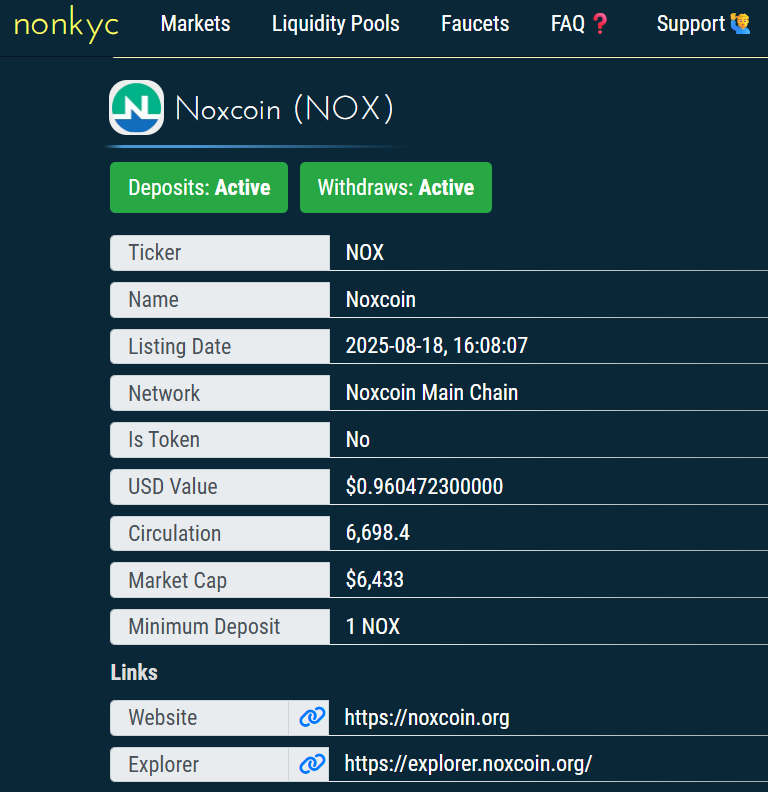Go to the Faucets page
This screenshot has width=768, height=792.
[475, 24]
